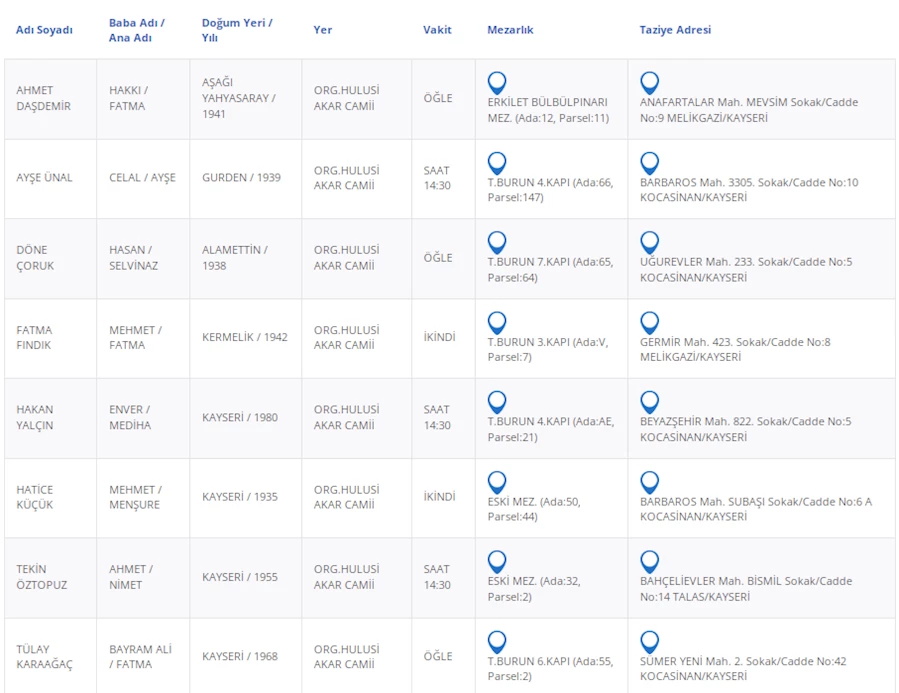Click cemetery pin for Hakan Yalçın
The height and width of the screenshot is (693, 899).
tap(497, 402)
